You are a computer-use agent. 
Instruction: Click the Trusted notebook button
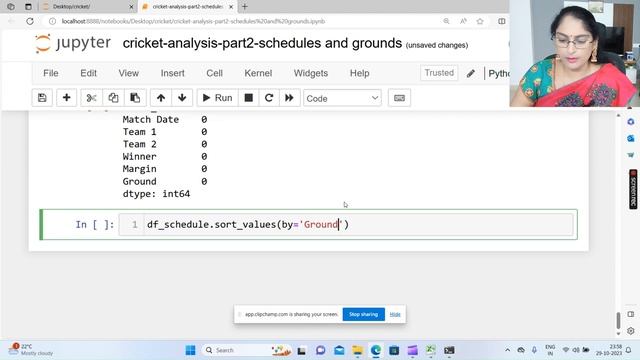click(x=439, y=73)
